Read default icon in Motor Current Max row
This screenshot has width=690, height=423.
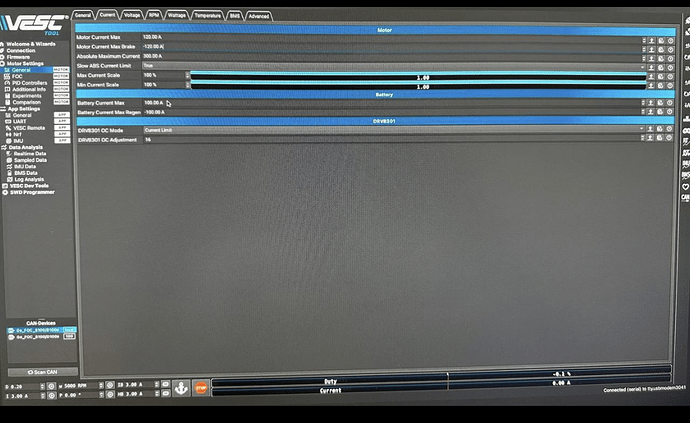click(661, 40)
